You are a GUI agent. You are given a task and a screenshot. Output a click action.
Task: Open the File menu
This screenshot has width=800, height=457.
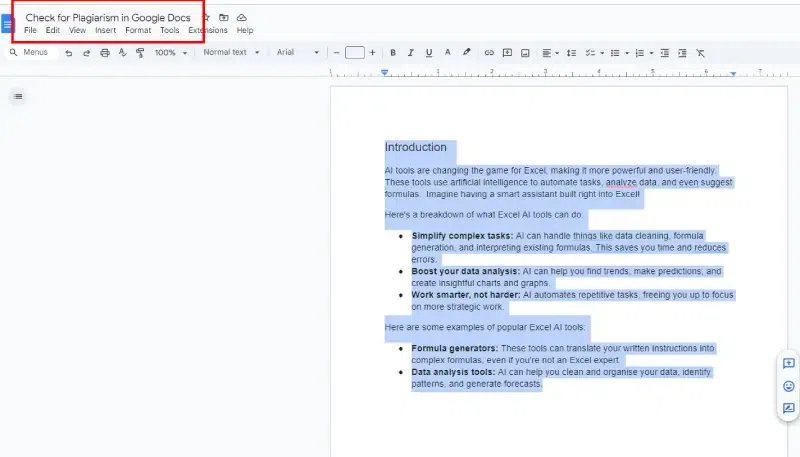click(x=30, y=30)
